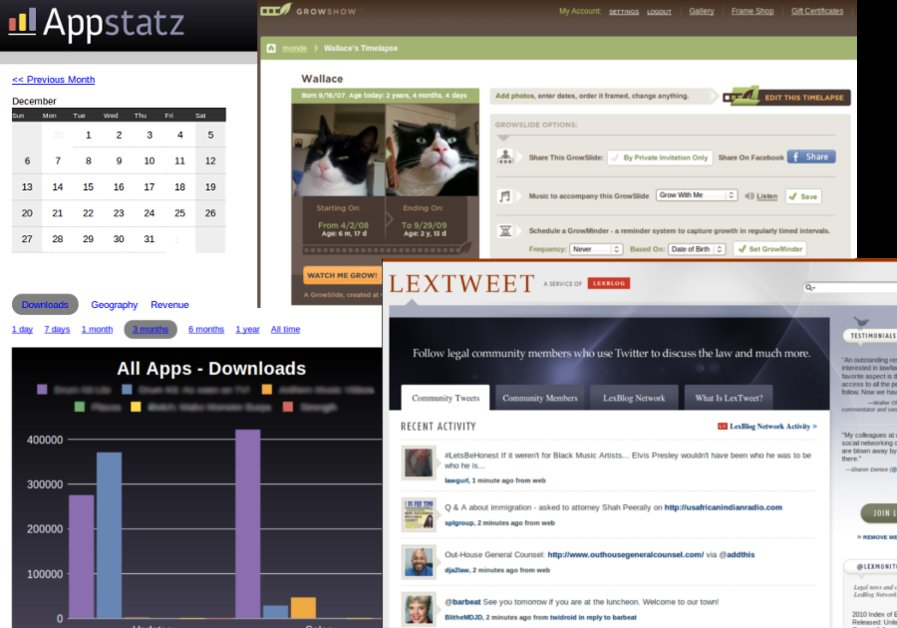This screenshot has width=897, height=628.
Task: Click the speaker icon next to Listen
Action: [749, 196]
